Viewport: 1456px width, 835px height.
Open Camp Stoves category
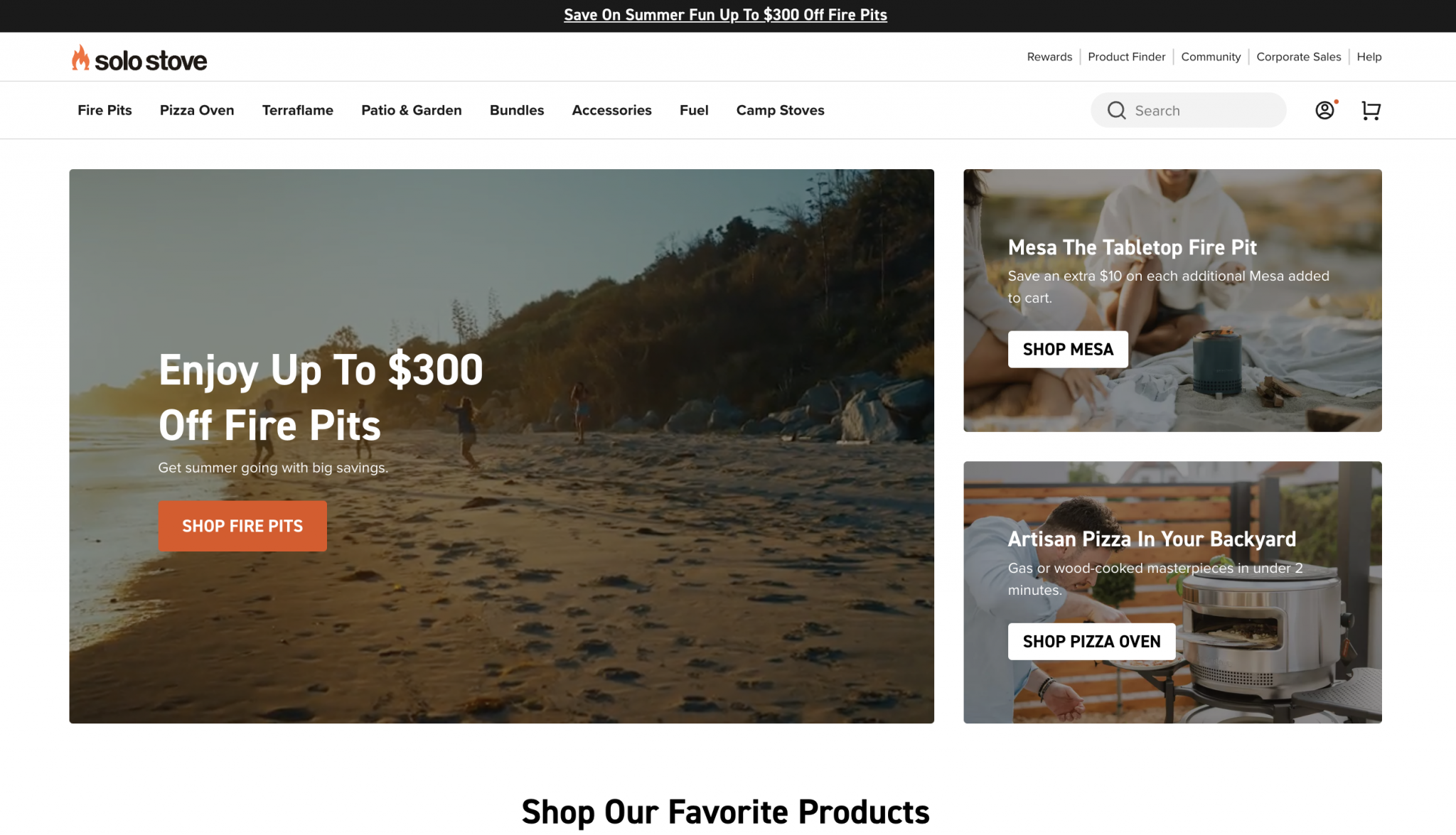click(x=780, y=110)
